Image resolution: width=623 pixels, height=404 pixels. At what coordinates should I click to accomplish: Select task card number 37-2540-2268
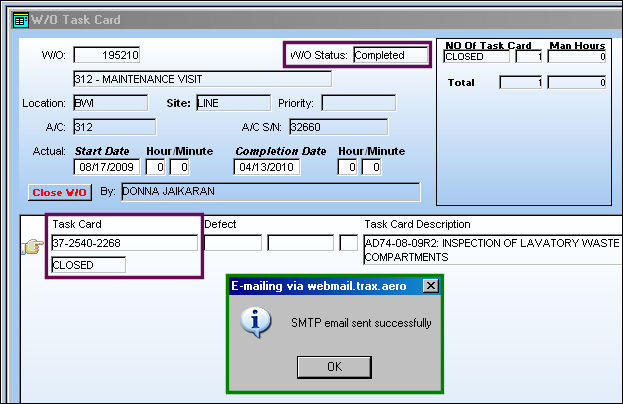pos(124,243)
